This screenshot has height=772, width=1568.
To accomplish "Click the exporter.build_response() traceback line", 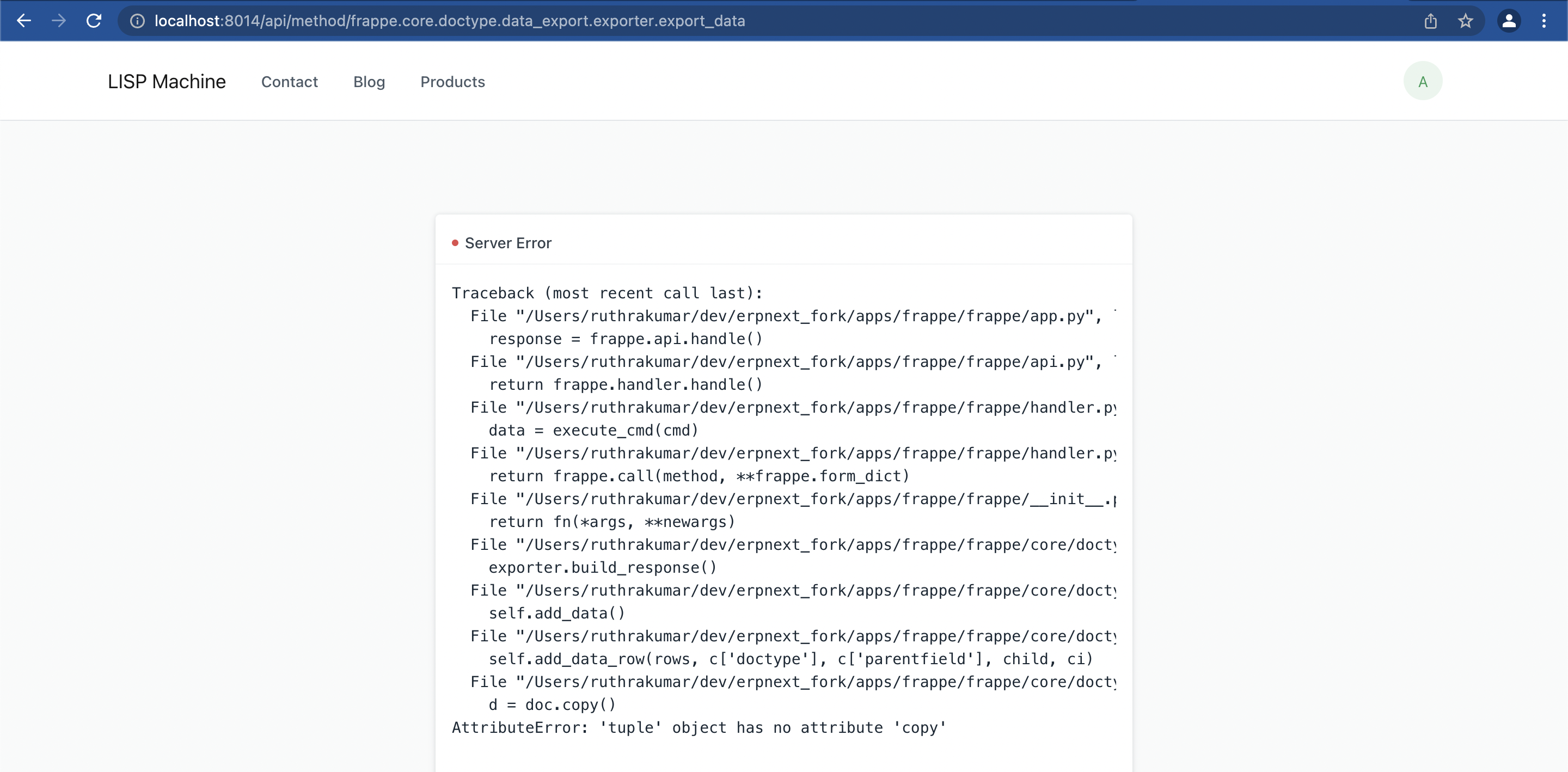I will click(602, 567).
